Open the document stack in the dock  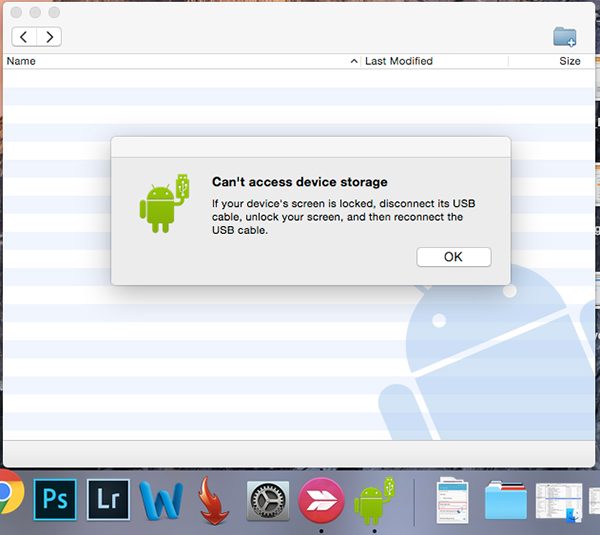(452, 500)
